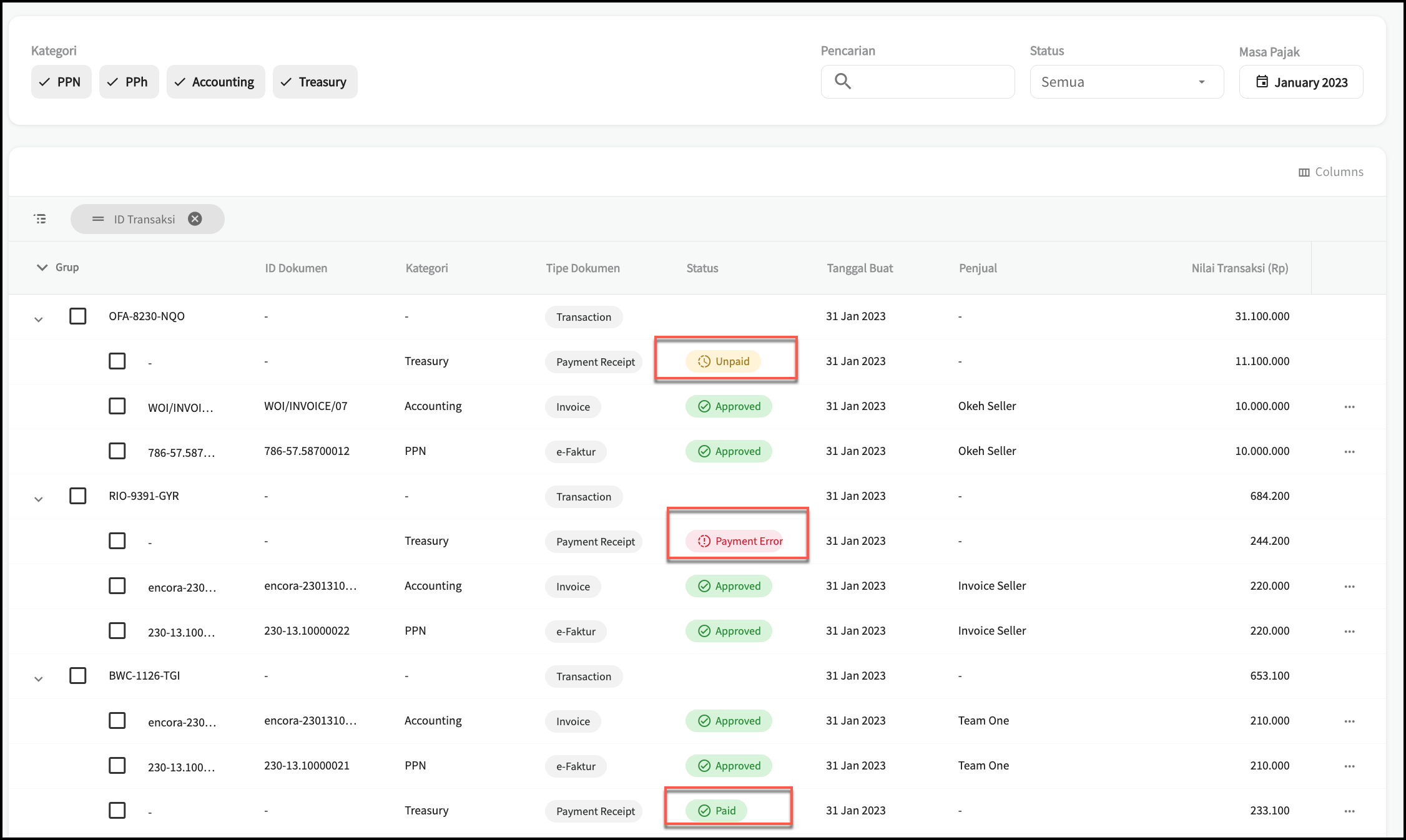Remove the ID Transaksi grouping chip
The height and width of the screenshot is (840, 1406).
point(195,219)
